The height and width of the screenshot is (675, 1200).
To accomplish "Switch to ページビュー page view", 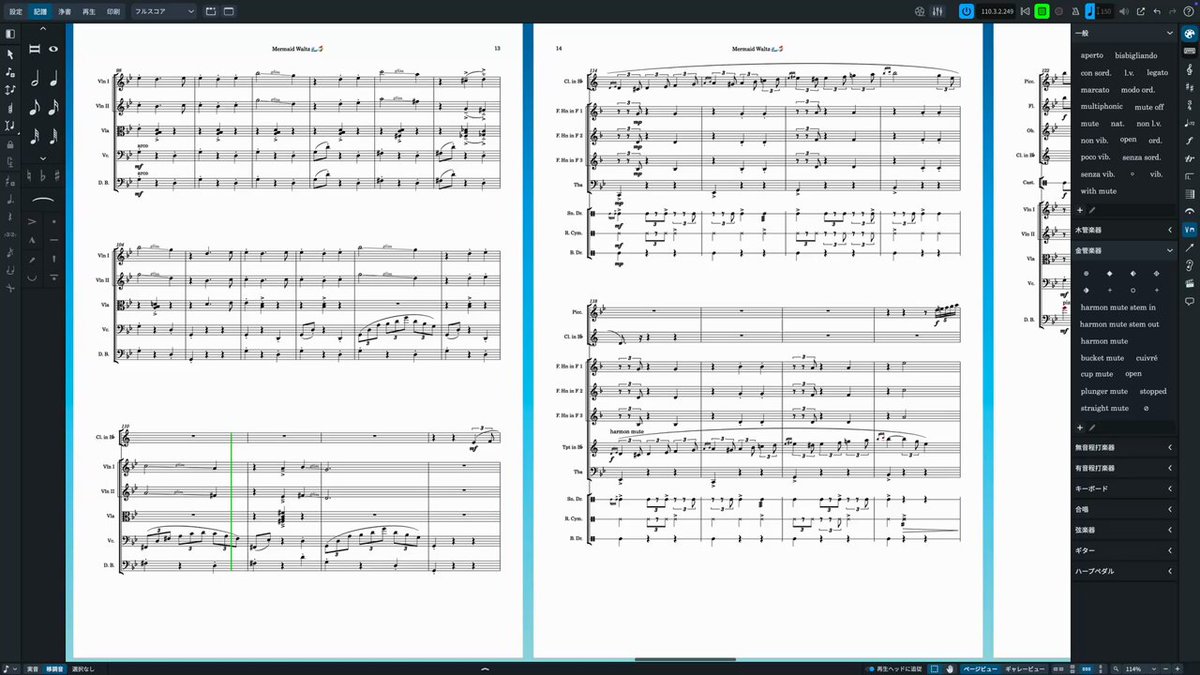I will pos(980,668).
